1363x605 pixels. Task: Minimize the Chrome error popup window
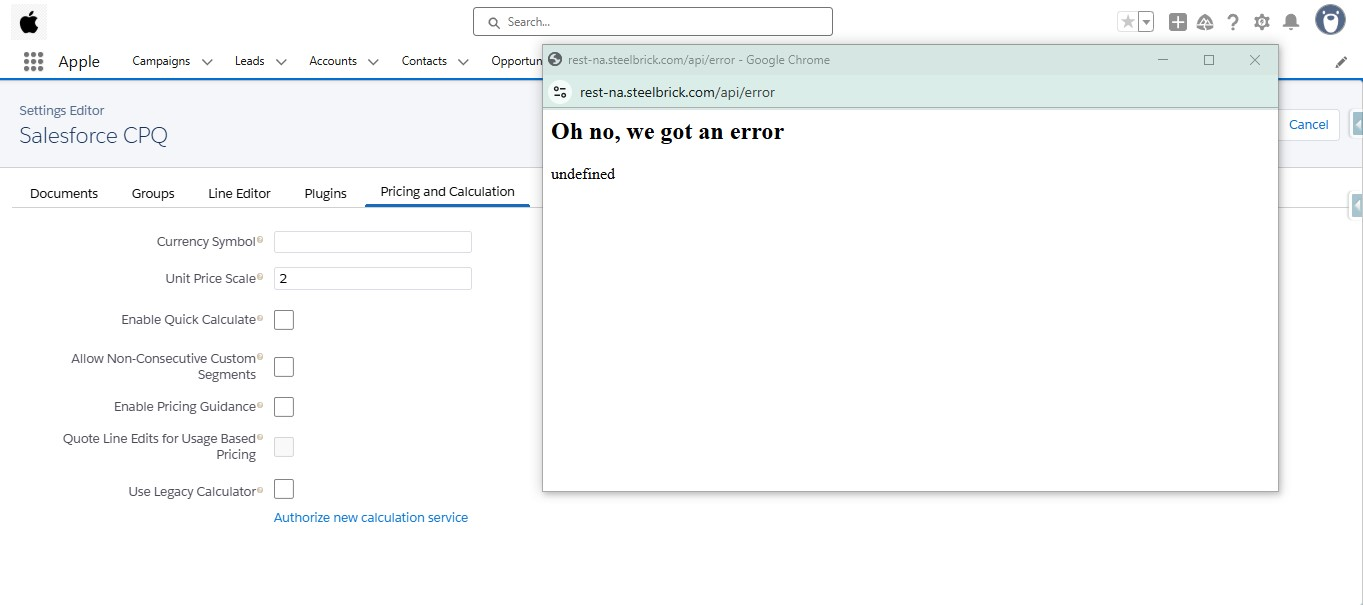pos(1163,60)
